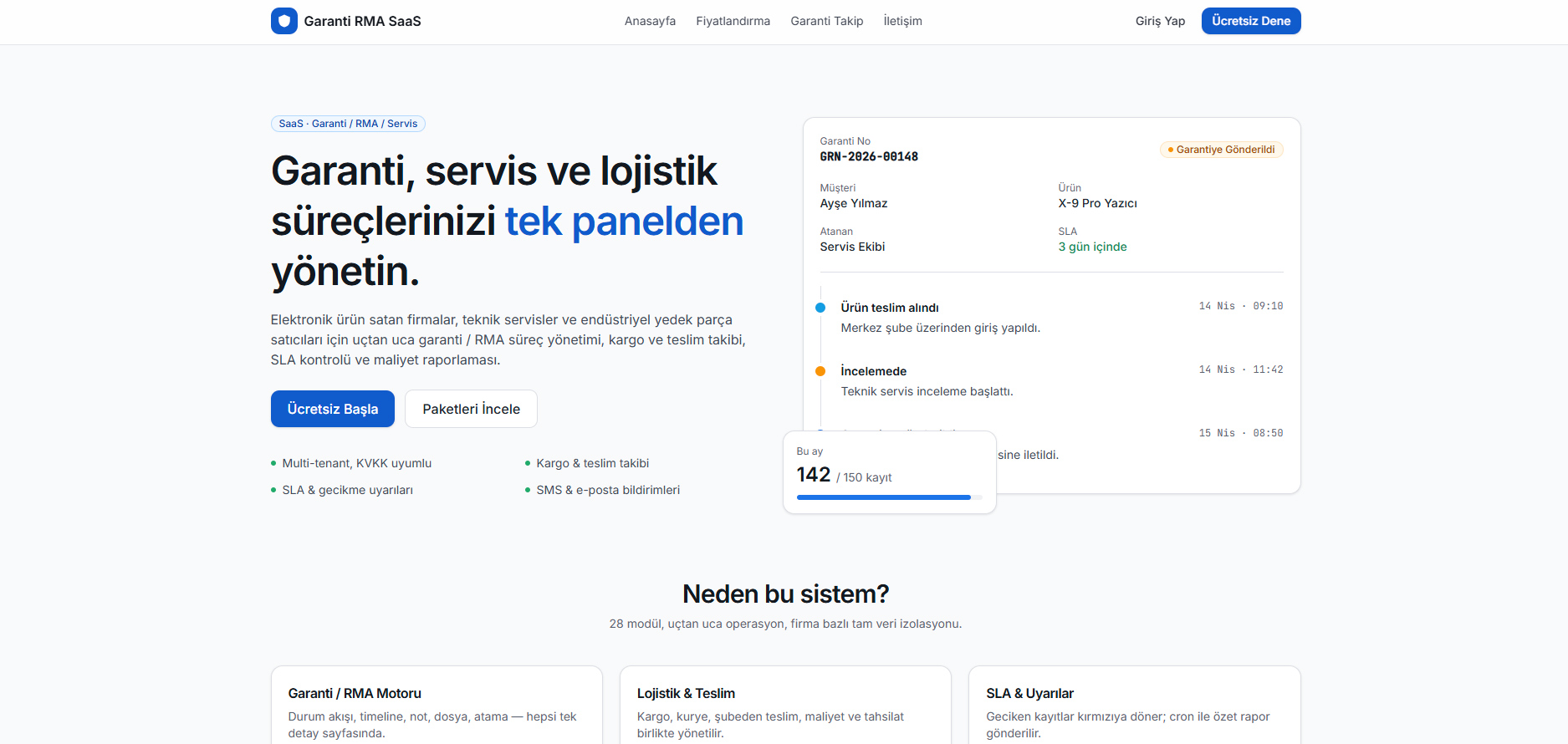Viewport: 1568px width, 744px height.
Task: Go to Anasayfa menu item
Action: click(x=650, y=21)
